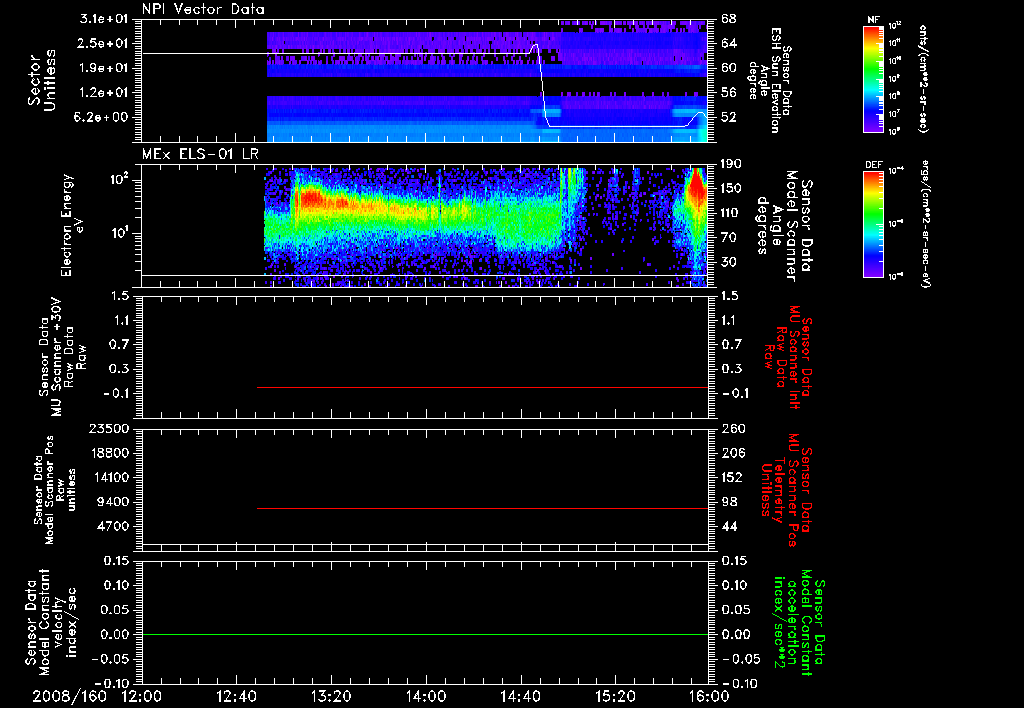Click the '152' telemetry tick value
Viewport: 1024px width, 708px height.
pos(733,477)
